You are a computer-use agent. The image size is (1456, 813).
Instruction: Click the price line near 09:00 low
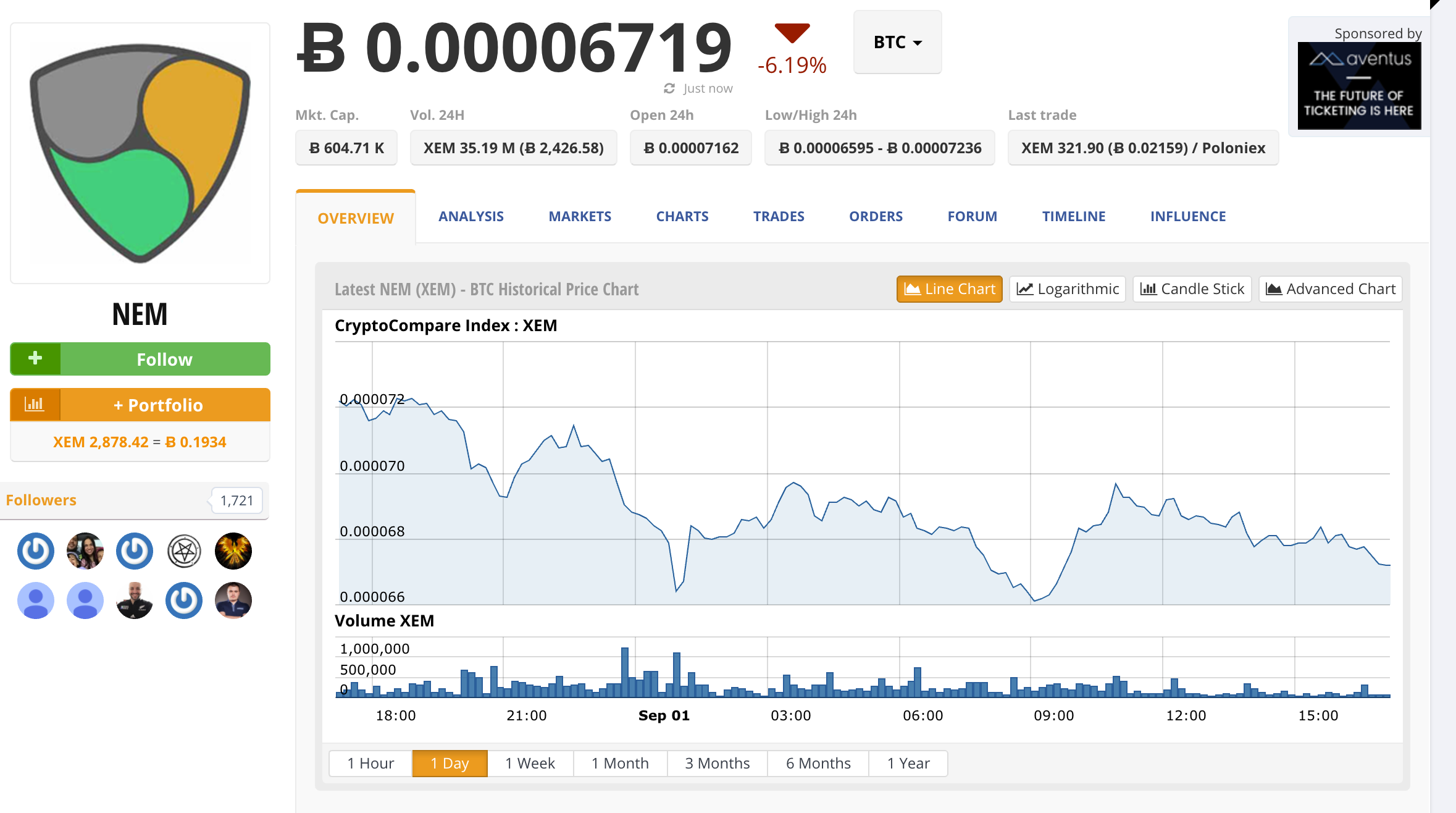tap(1035, 600)
